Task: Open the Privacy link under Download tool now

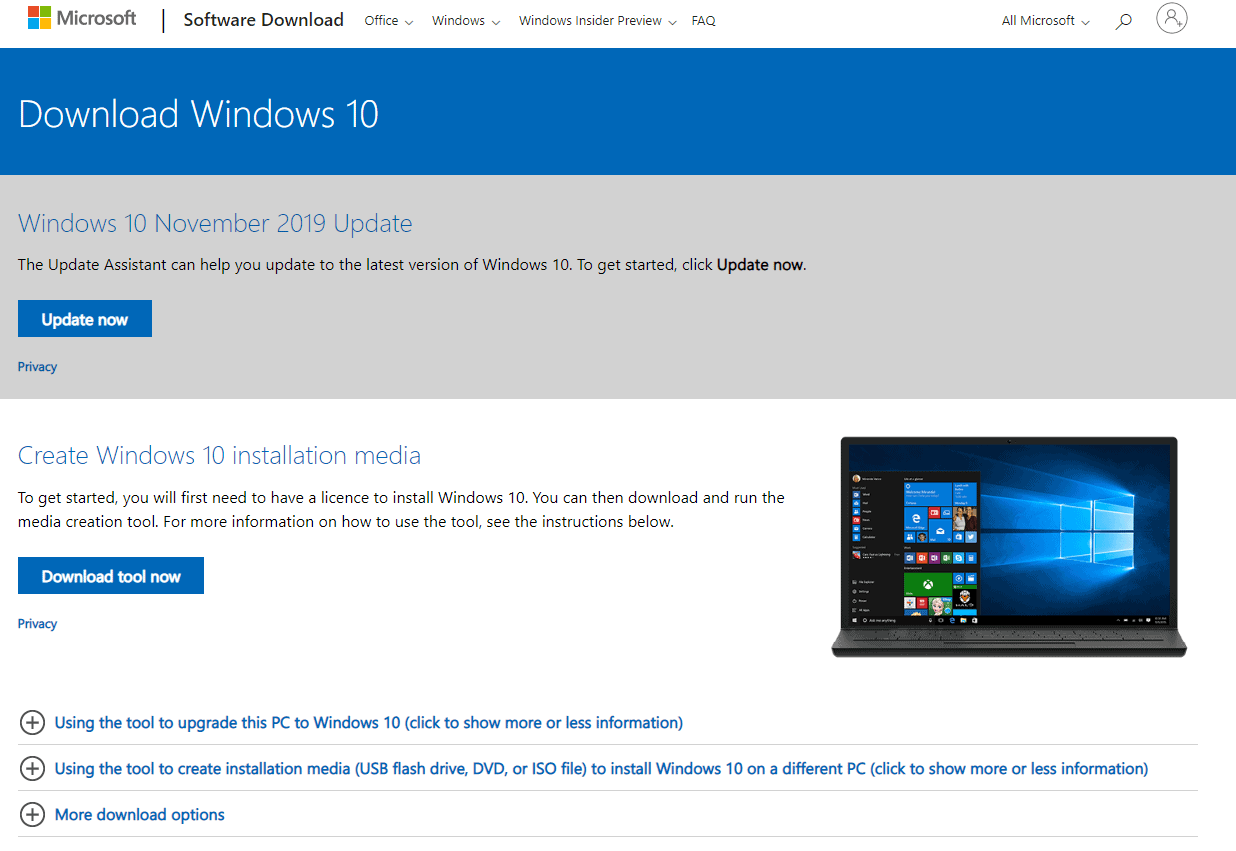Action: click(37, 623)
